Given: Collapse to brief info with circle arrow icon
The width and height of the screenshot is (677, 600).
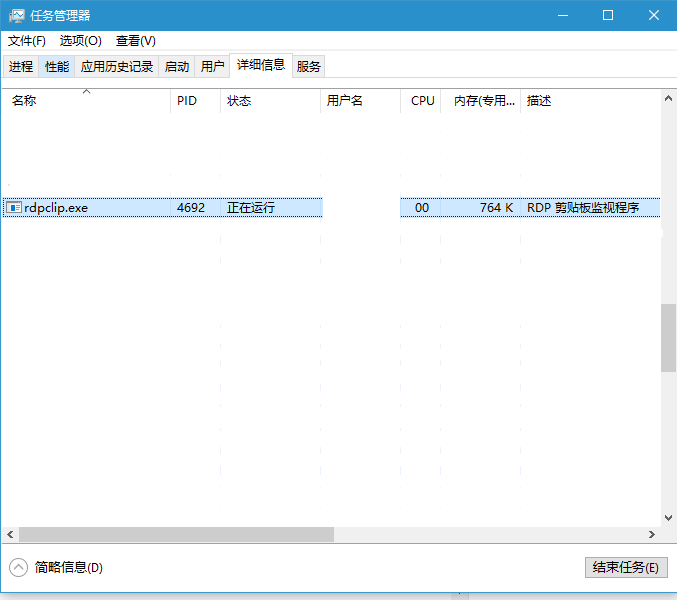Looking at the screenshot, I should tap(18, 568).
